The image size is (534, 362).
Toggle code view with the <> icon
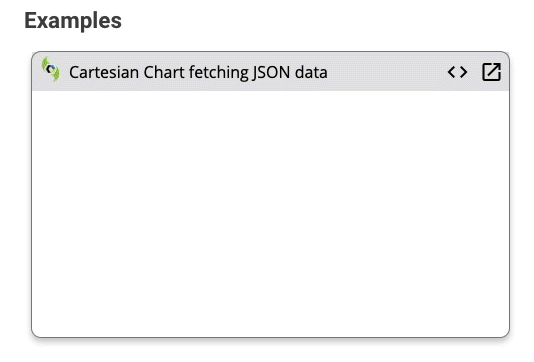tap(457, 72)
